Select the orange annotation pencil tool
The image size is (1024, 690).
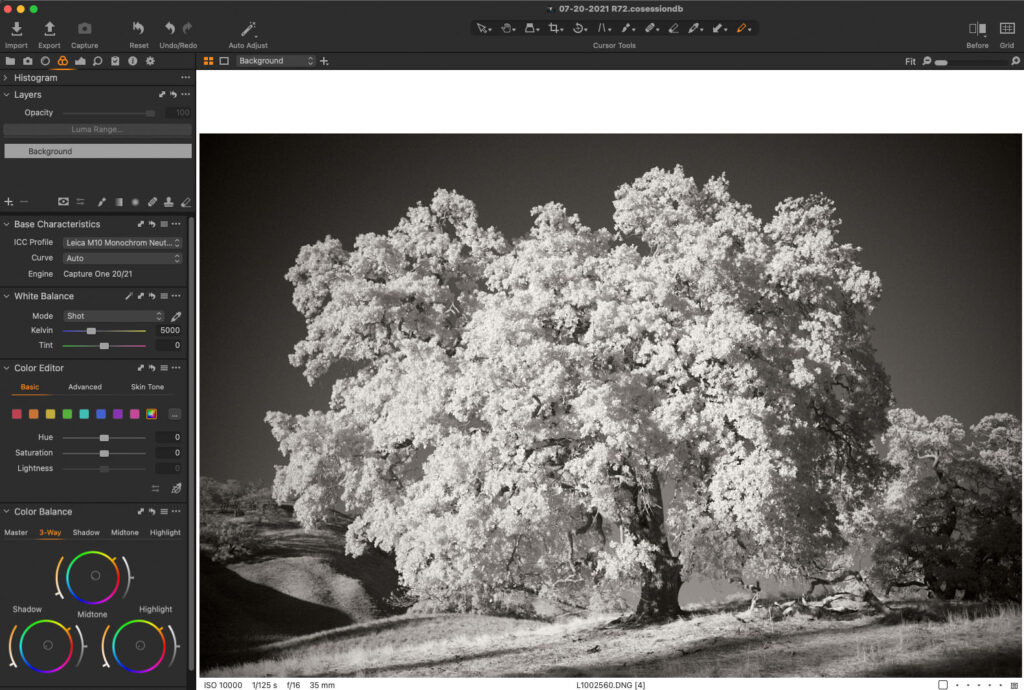pyautogui.click(x=743, y=28)
